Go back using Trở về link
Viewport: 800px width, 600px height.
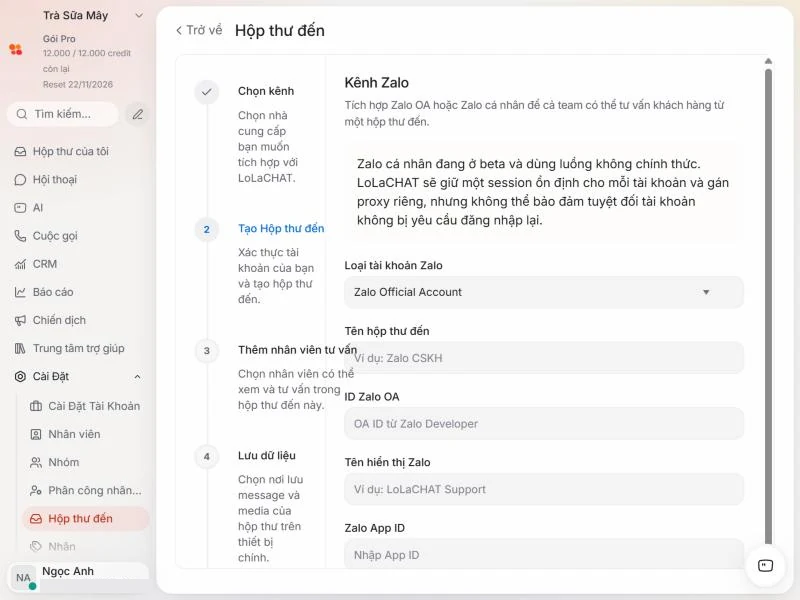click(x=199, y=30)
